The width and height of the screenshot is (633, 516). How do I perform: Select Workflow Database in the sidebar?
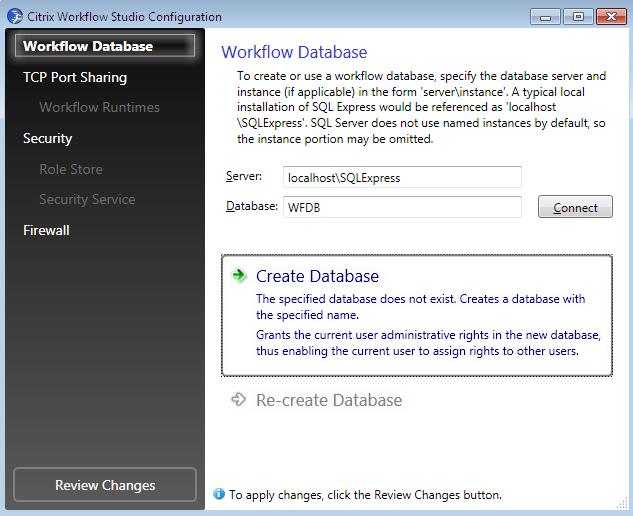point(105,46)
